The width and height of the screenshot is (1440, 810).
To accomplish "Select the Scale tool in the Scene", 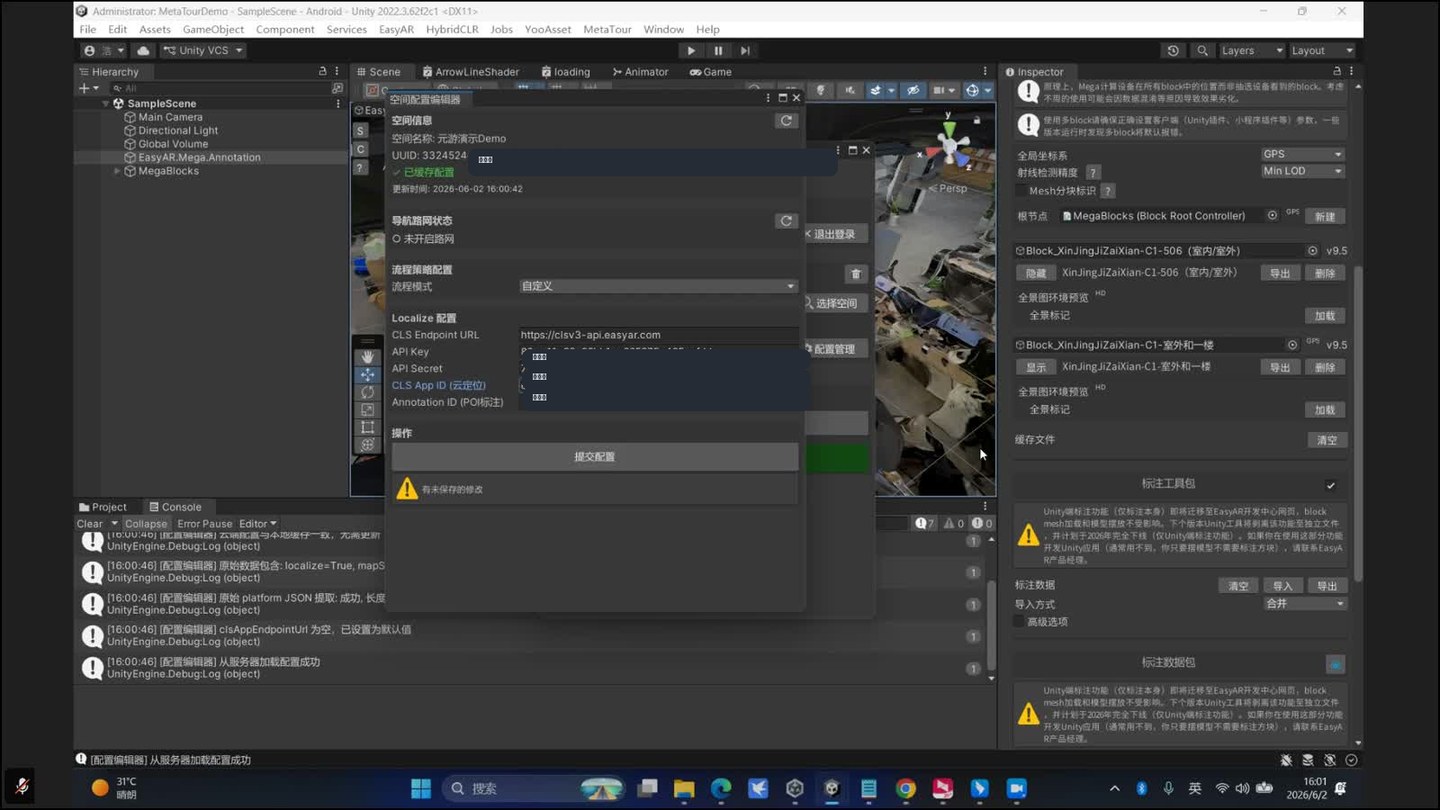I will [367, 410].
